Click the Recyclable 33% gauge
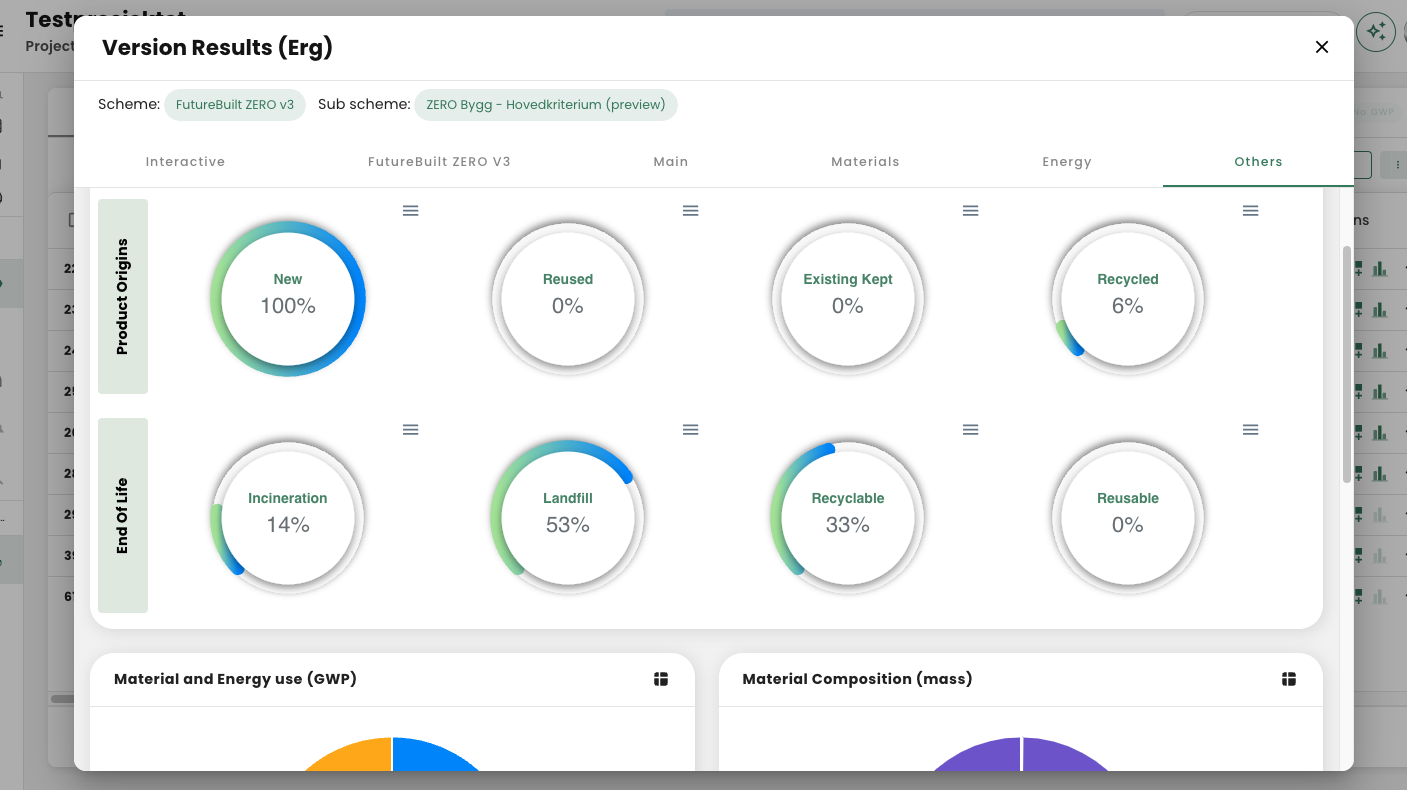 848,517
